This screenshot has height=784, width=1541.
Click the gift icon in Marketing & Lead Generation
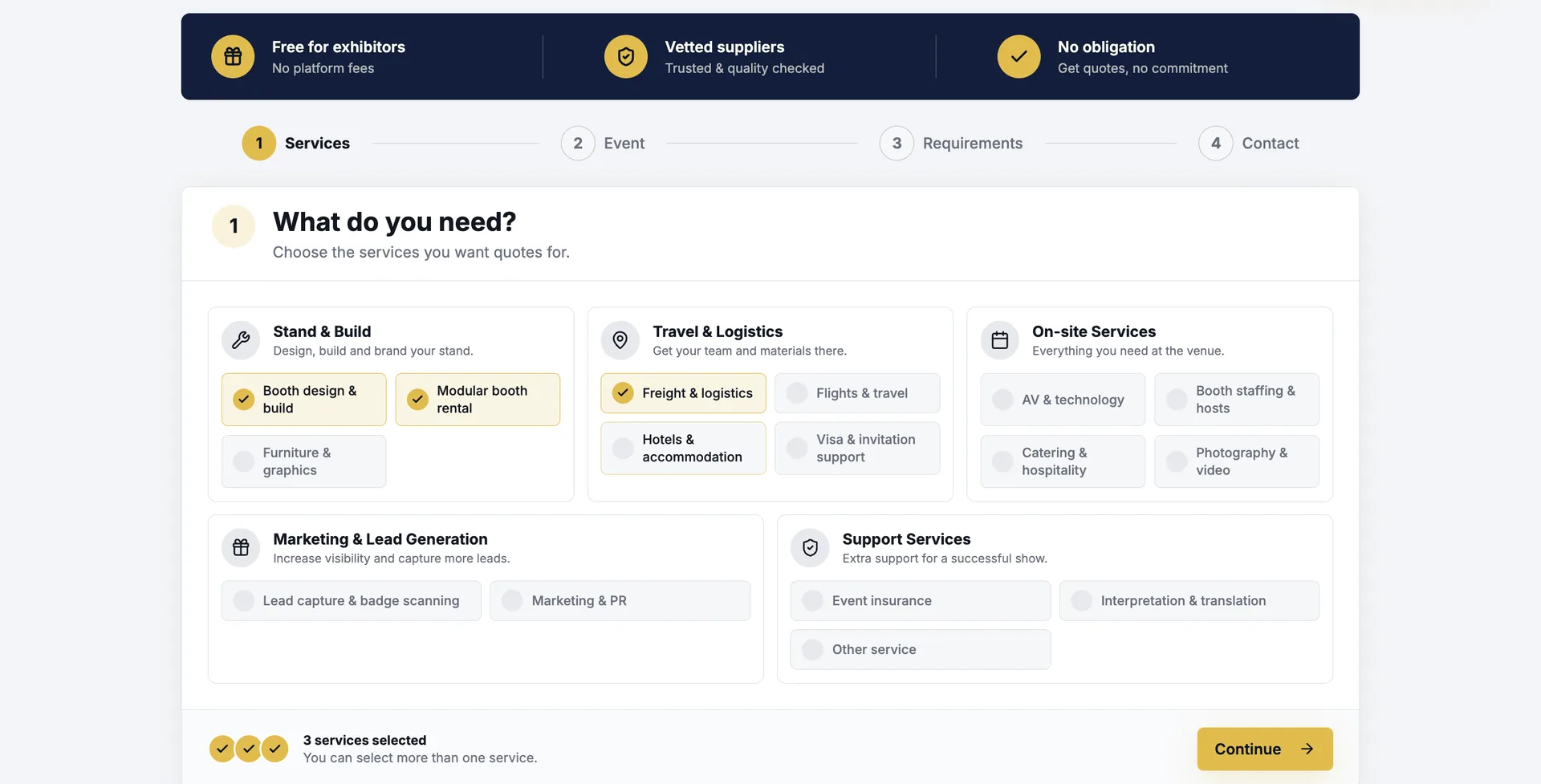pyautogui.click(x=241, y=548)
